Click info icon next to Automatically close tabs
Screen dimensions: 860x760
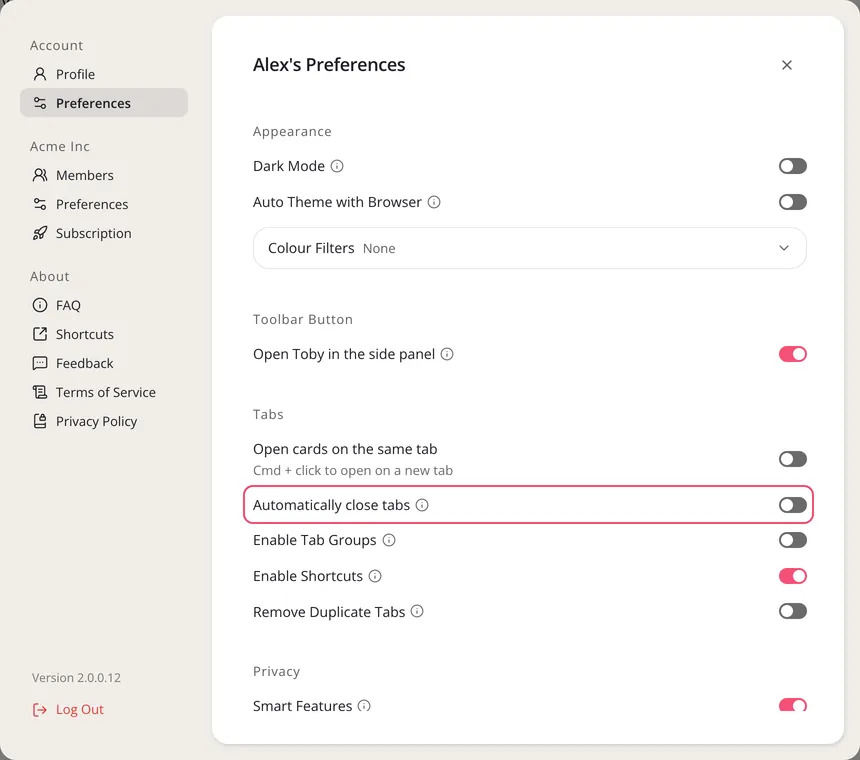click(422, 505)
